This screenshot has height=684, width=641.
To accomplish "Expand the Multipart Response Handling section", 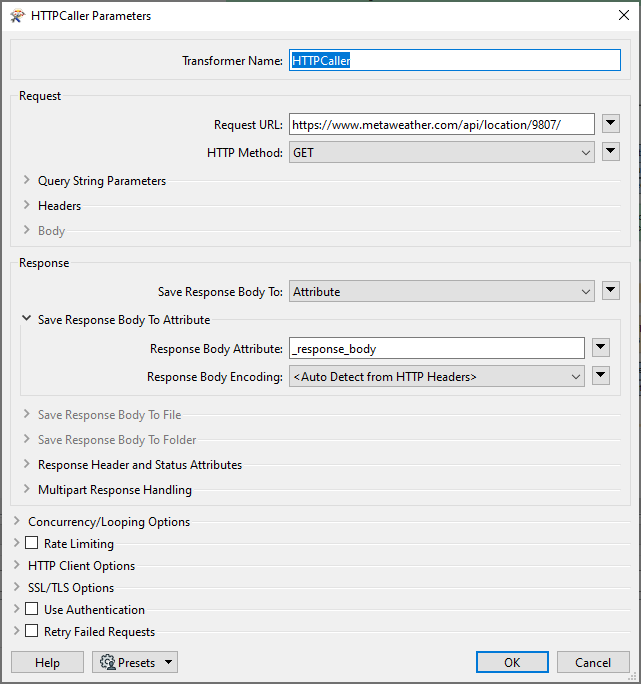I will pos(27,489).
